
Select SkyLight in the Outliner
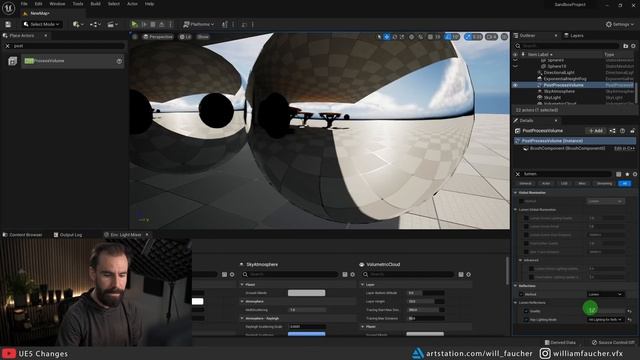point(552,98)
